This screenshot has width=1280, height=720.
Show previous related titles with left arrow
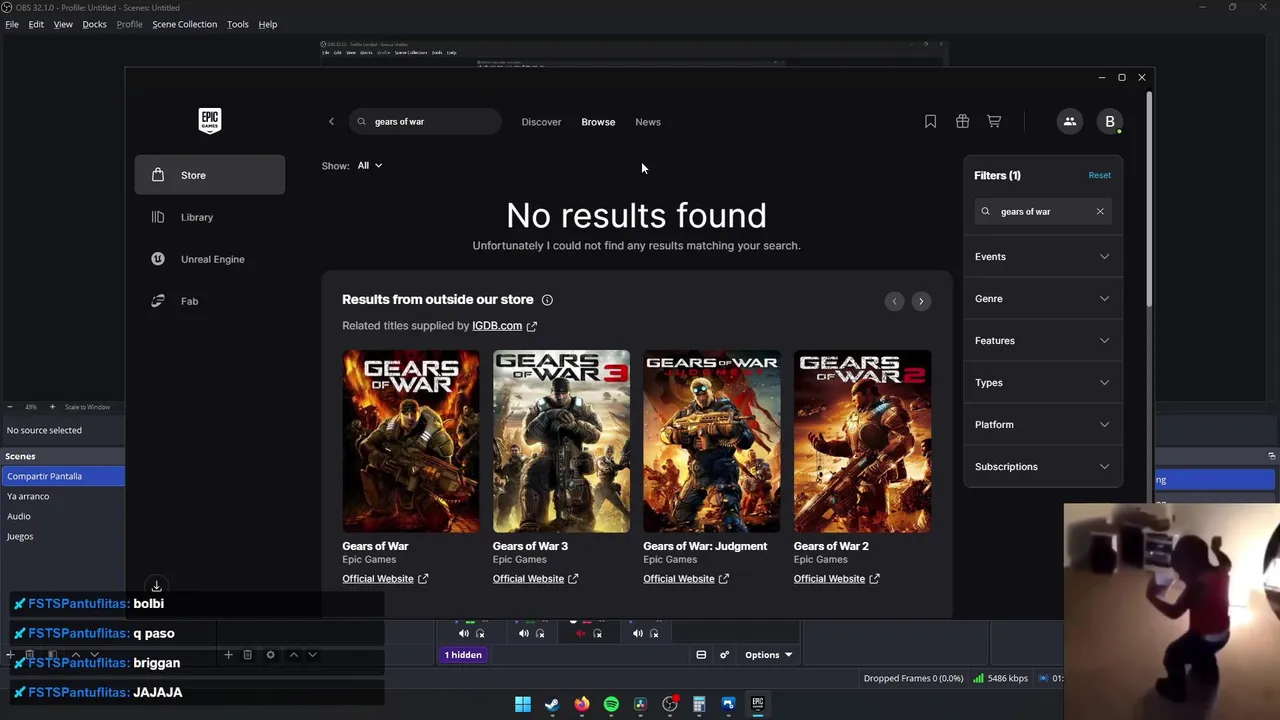click(x=894, y=301)
